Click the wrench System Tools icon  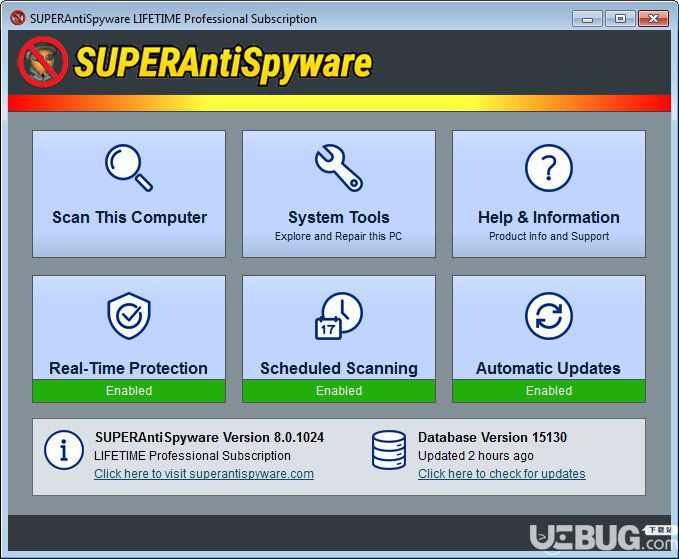(x=339, y=168)
